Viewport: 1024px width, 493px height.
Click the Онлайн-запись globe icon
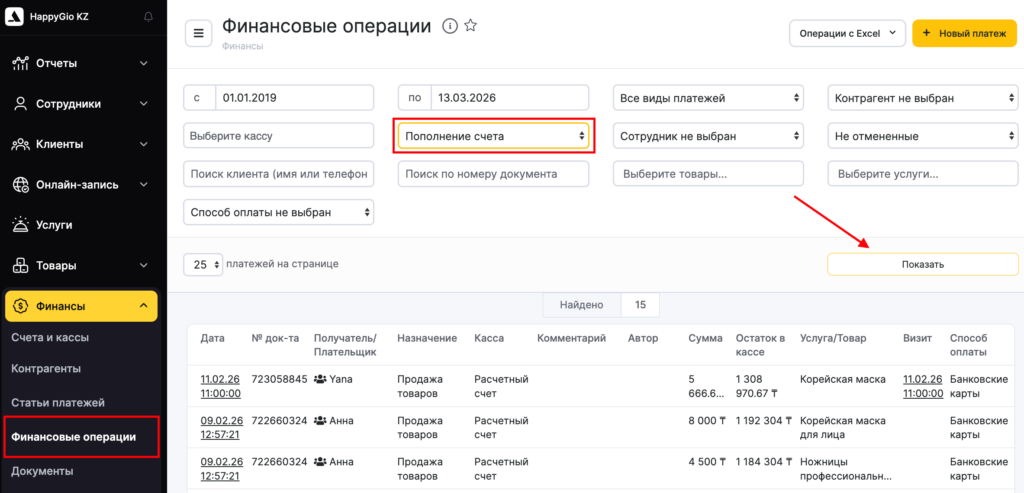point(20,185)
